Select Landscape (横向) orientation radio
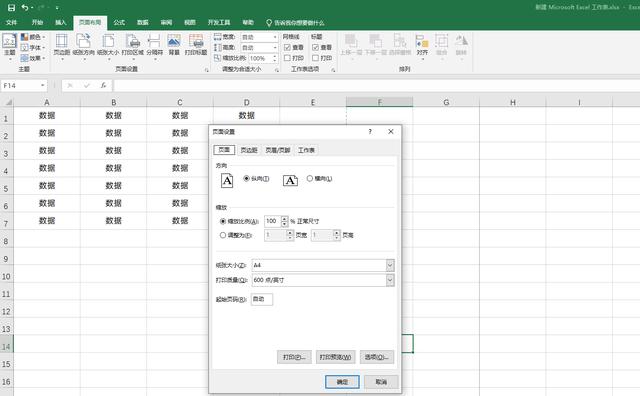640x396 pixels. pos(309,178)
